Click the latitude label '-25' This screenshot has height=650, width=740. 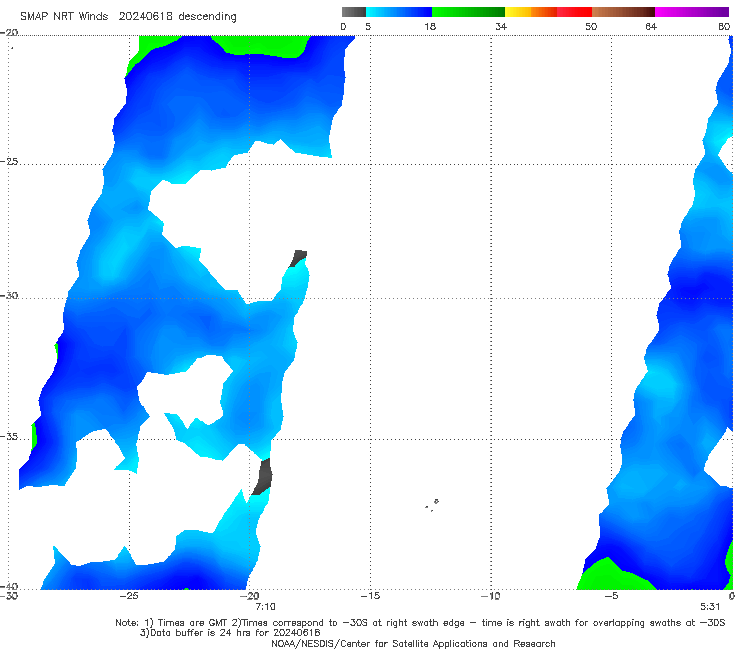tap(9, 161)
